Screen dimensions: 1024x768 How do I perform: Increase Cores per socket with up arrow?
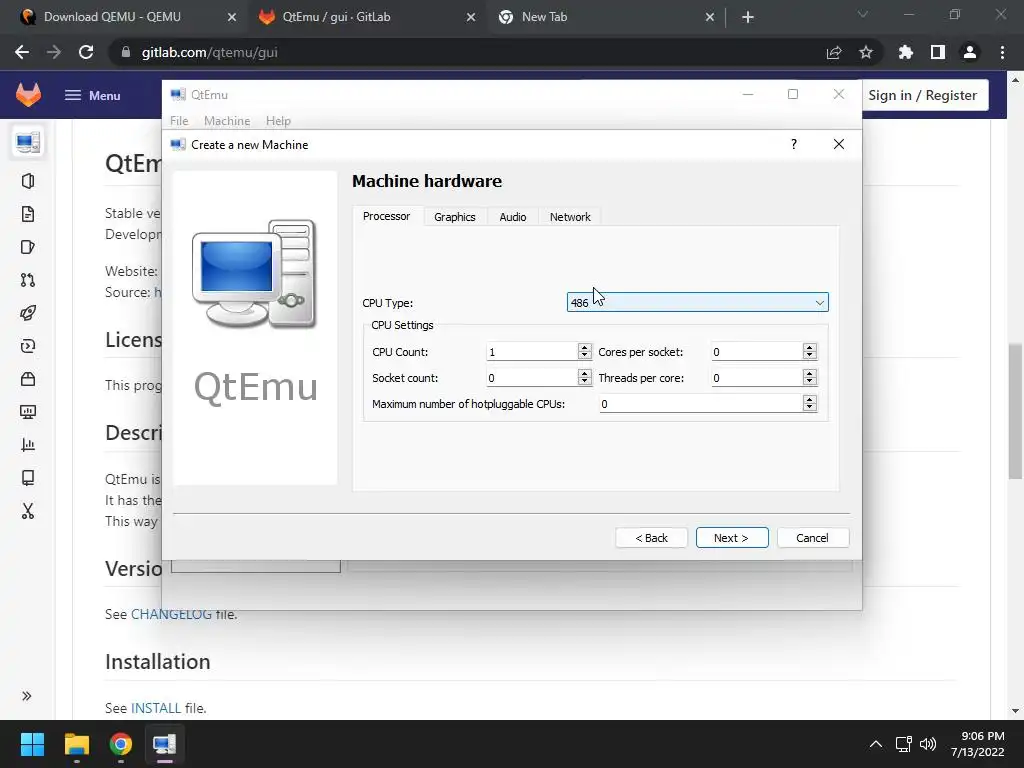[x=809, y=347]
